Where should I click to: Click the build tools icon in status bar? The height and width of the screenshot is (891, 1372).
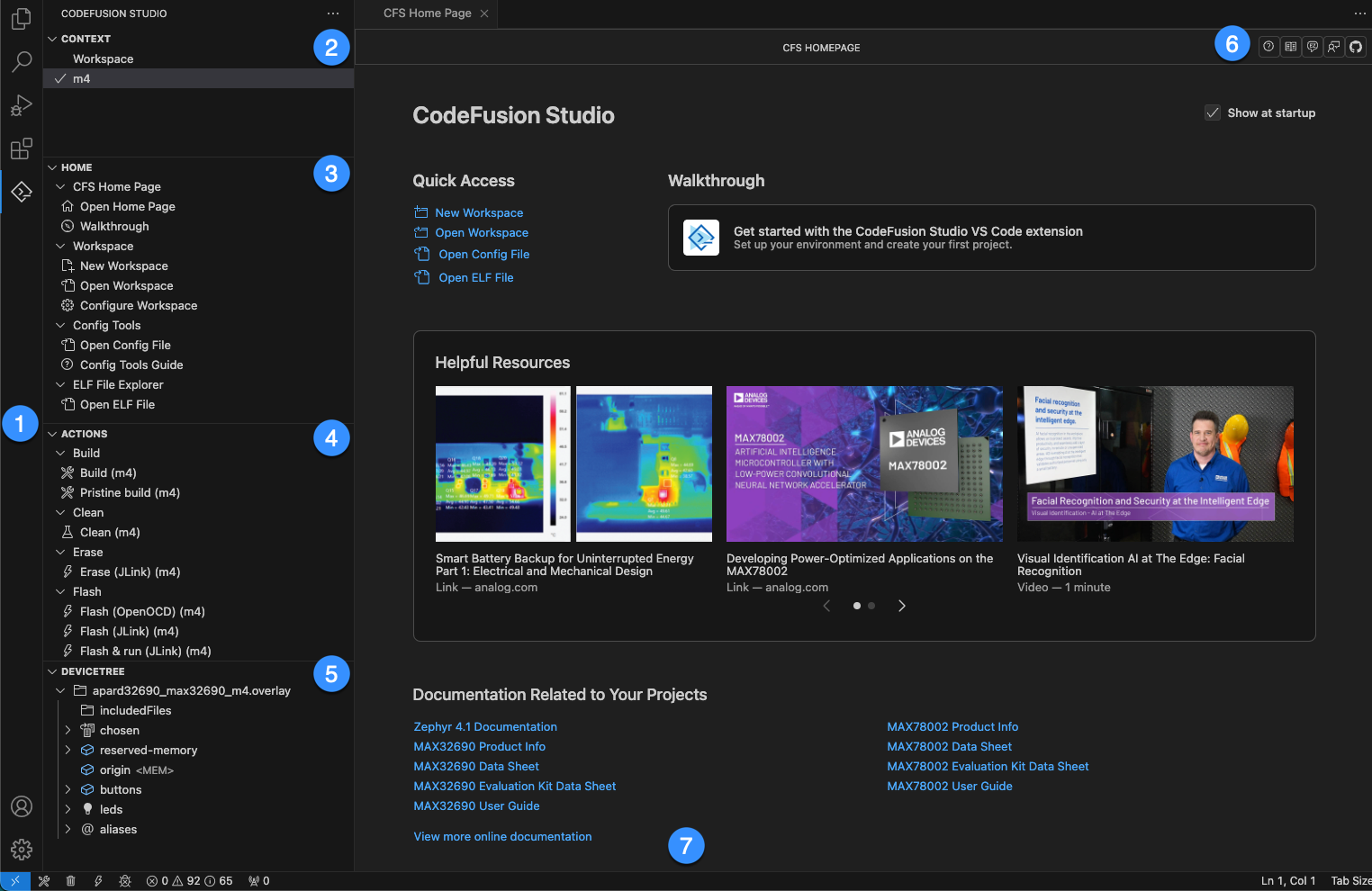[44, 881]
